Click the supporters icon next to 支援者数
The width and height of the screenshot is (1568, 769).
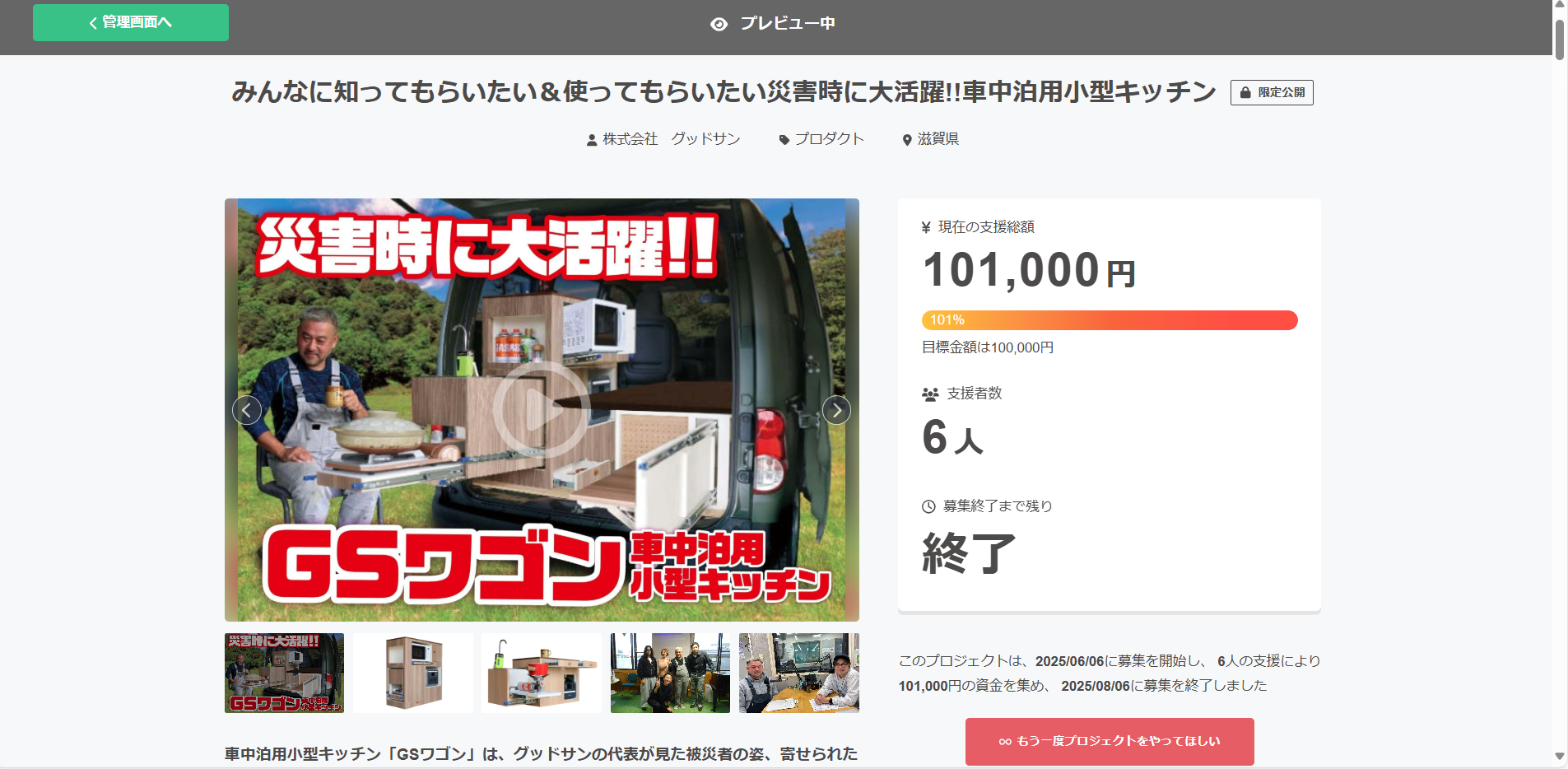coord(930,394)
